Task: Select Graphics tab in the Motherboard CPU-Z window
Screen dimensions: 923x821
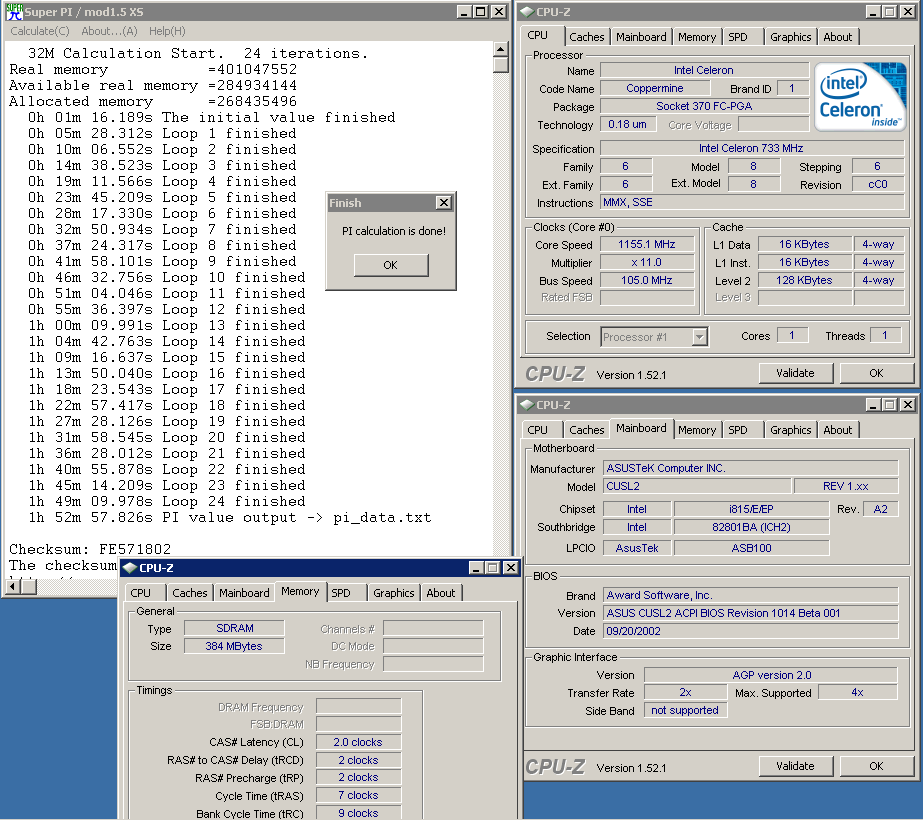Action: pyautogui.click(x=790, y=430)
